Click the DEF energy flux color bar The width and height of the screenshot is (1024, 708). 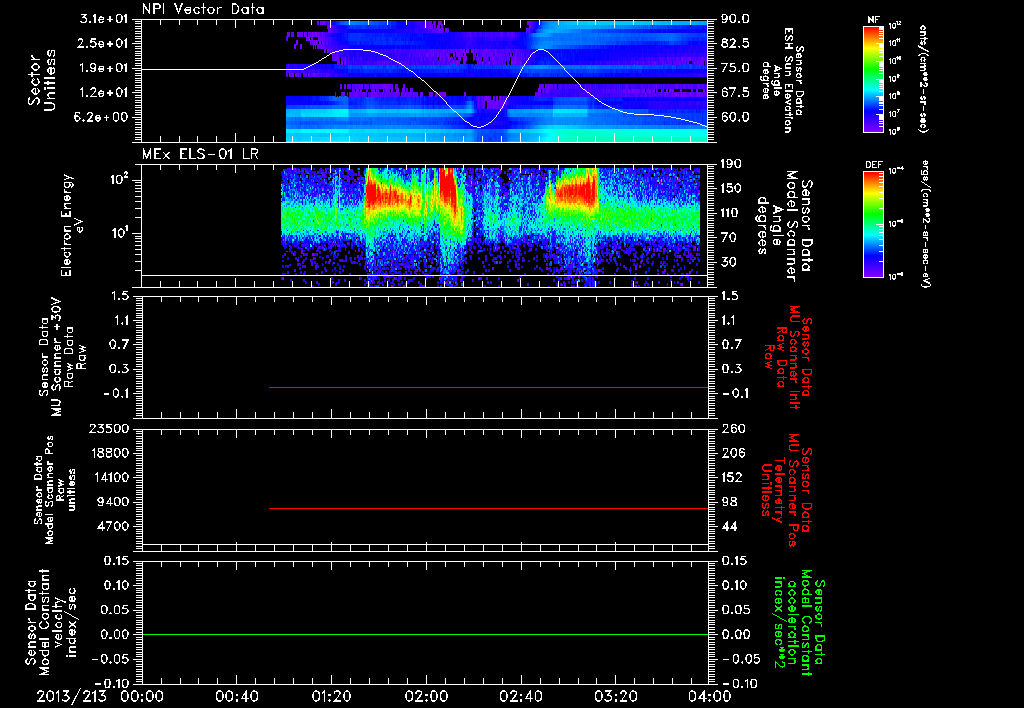874,224
